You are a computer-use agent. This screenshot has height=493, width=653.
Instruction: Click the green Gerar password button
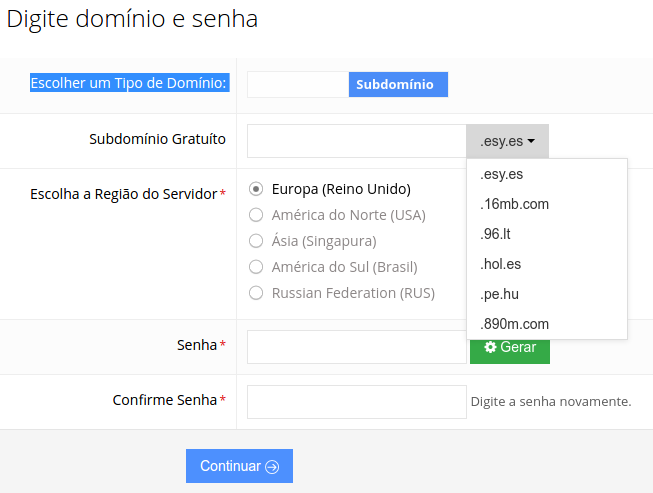click(x=510, y=347)
